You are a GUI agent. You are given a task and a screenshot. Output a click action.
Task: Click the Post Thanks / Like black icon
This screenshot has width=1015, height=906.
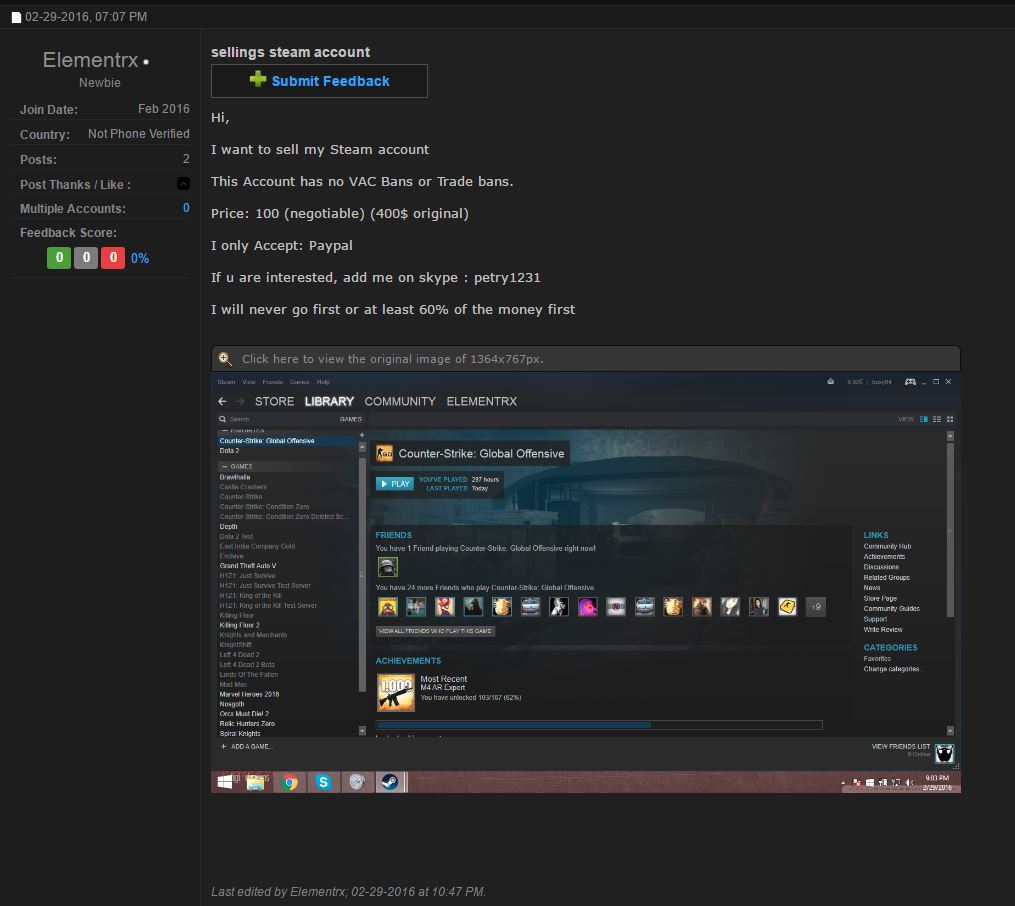(183, 184)
